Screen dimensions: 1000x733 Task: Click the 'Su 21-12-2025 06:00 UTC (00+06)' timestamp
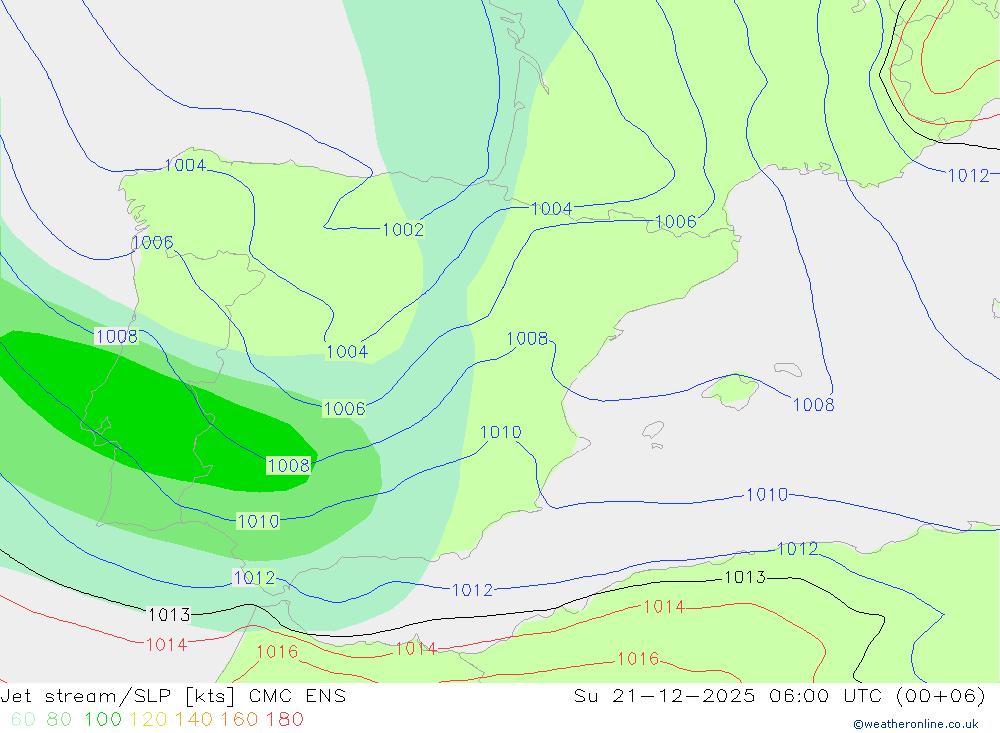779,695
